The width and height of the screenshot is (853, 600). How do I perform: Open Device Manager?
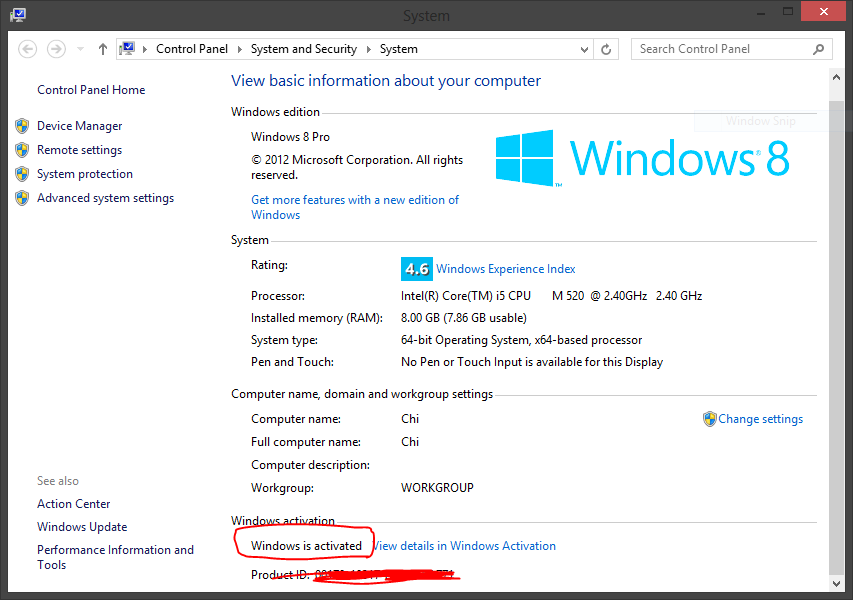pyautogui.click(x=79, y=126)
